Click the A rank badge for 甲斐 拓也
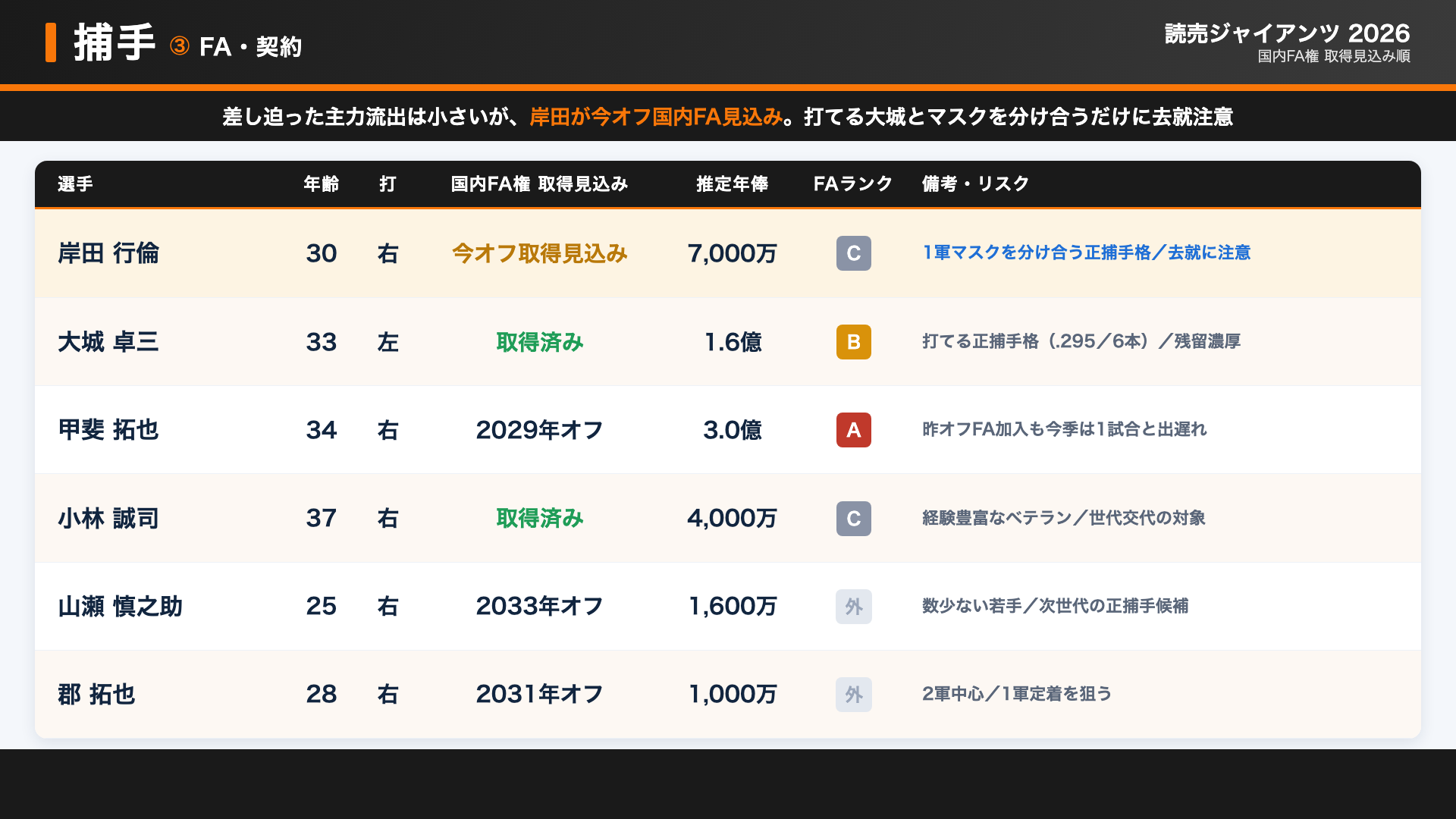This screenshot has width=1456, height=819. [x=853, y=430]
